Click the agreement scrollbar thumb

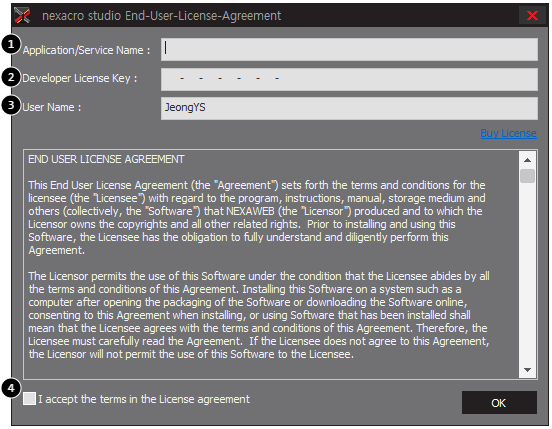[x=527, y=176]
